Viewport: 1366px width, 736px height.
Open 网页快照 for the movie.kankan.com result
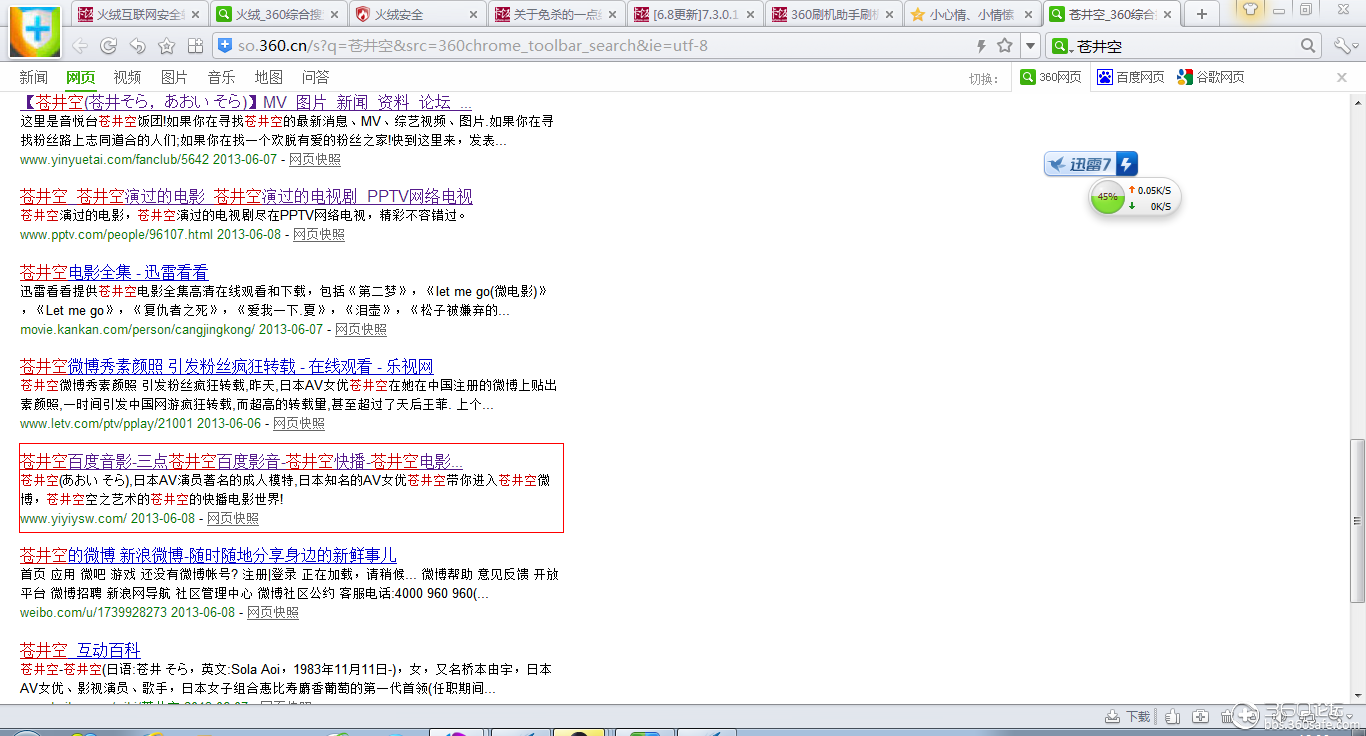(361, 329)
